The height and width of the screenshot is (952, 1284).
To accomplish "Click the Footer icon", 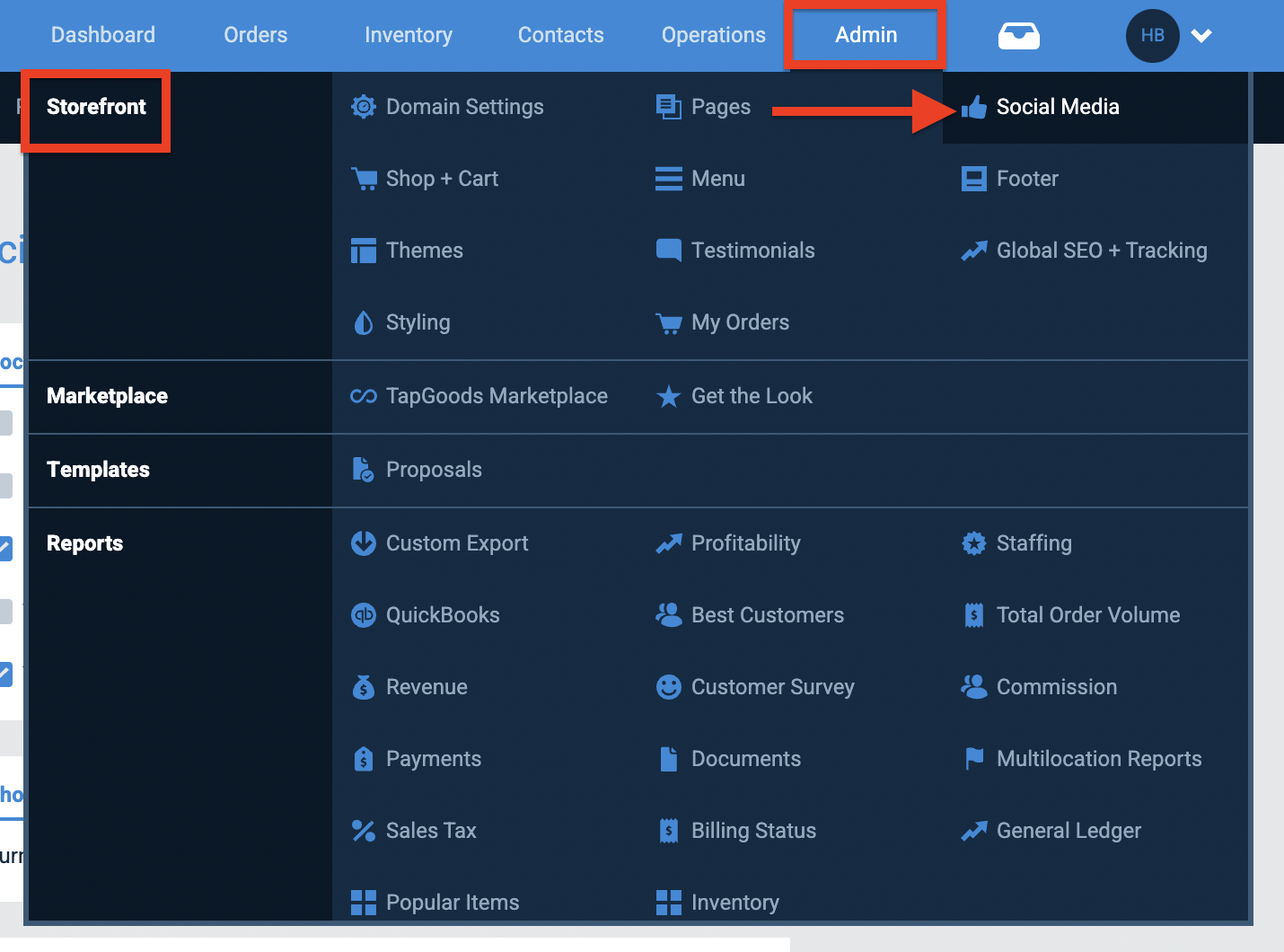I will click(973, 179).
